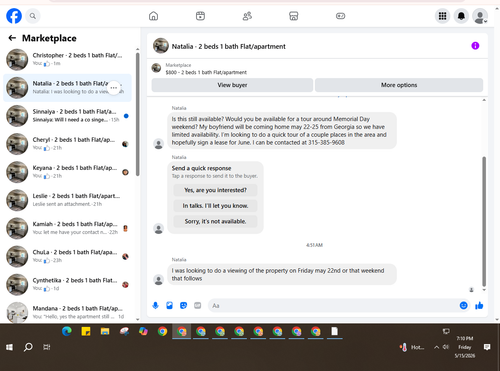Image resolution: width=500 pixels, height=371 pixels.
Task: Click the Natalia chat header title
Action: [x=229, y=46]
